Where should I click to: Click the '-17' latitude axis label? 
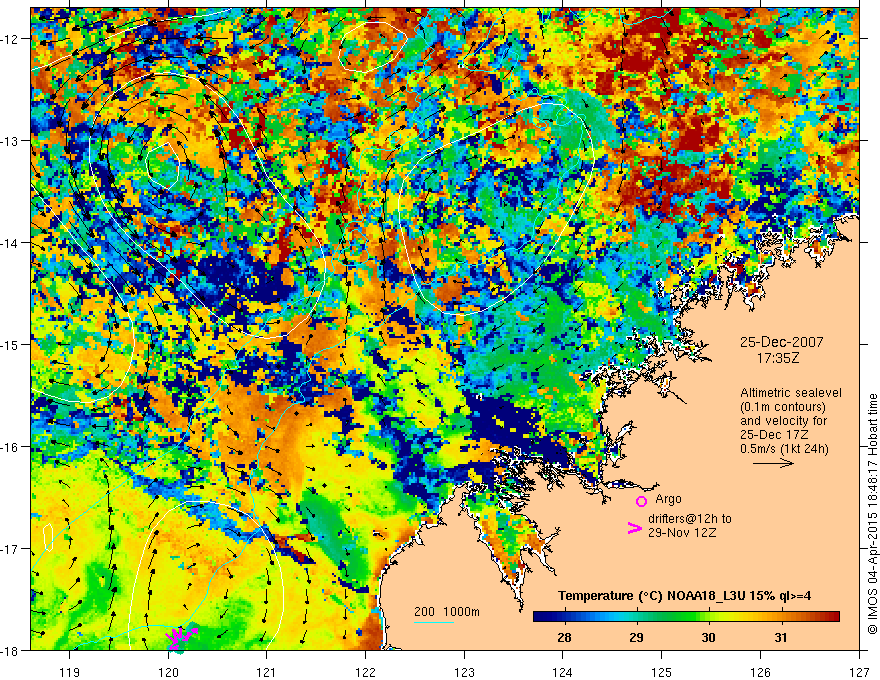[10, 549]
